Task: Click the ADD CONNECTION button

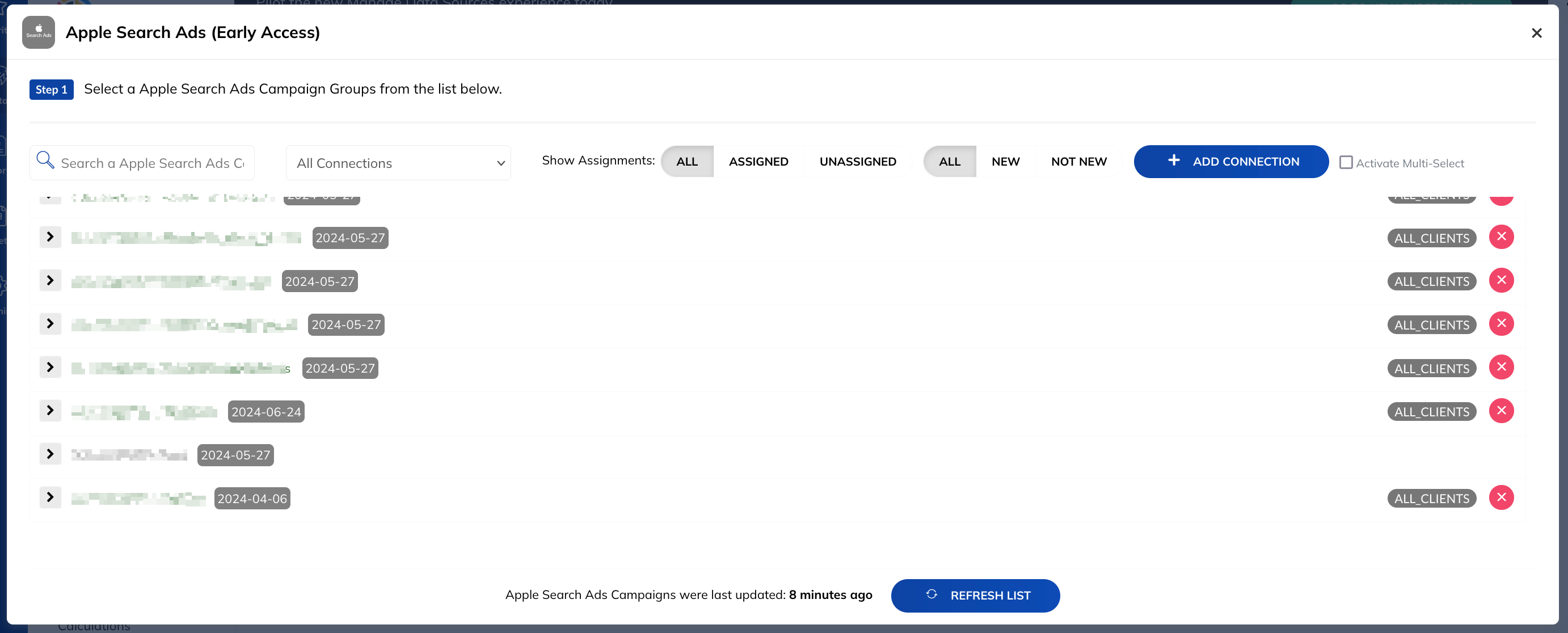Action: click(x=1231, y=161)
